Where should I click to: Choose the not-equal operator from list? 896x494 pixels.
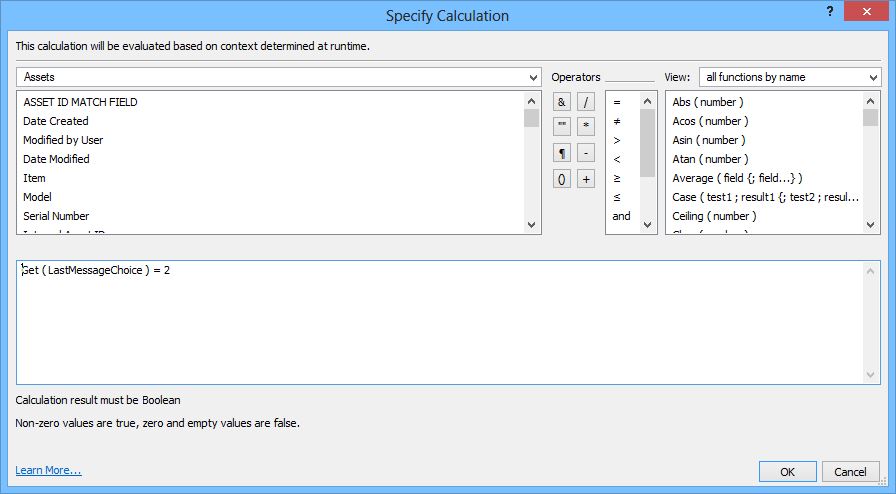(617, 121)
